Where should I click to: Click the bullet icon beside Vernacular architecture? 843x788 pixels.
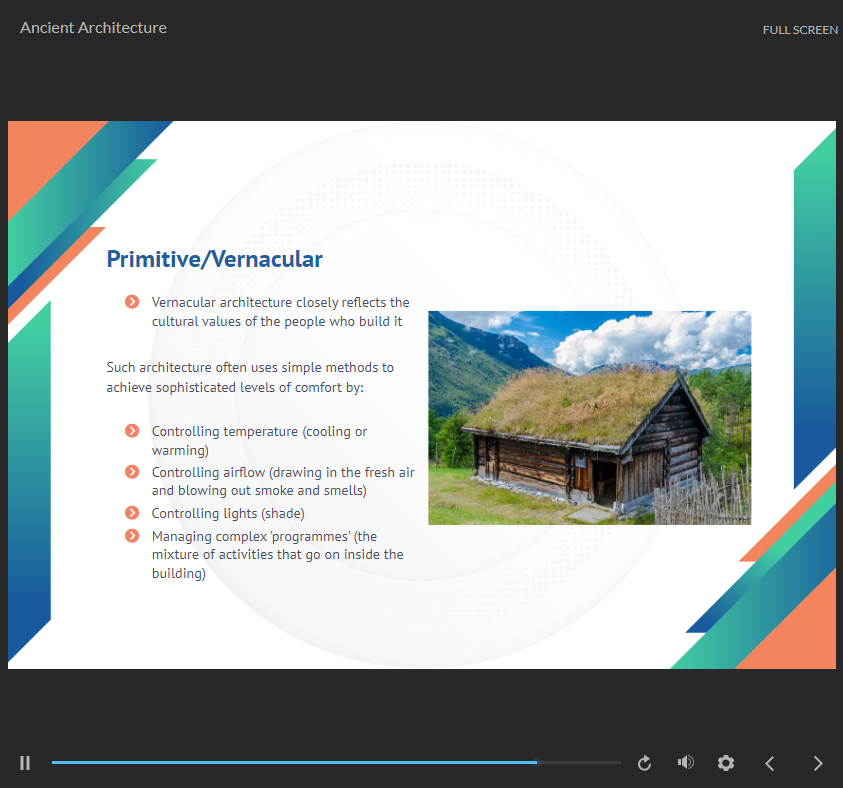pyautogui.click(x=132, y=302)
